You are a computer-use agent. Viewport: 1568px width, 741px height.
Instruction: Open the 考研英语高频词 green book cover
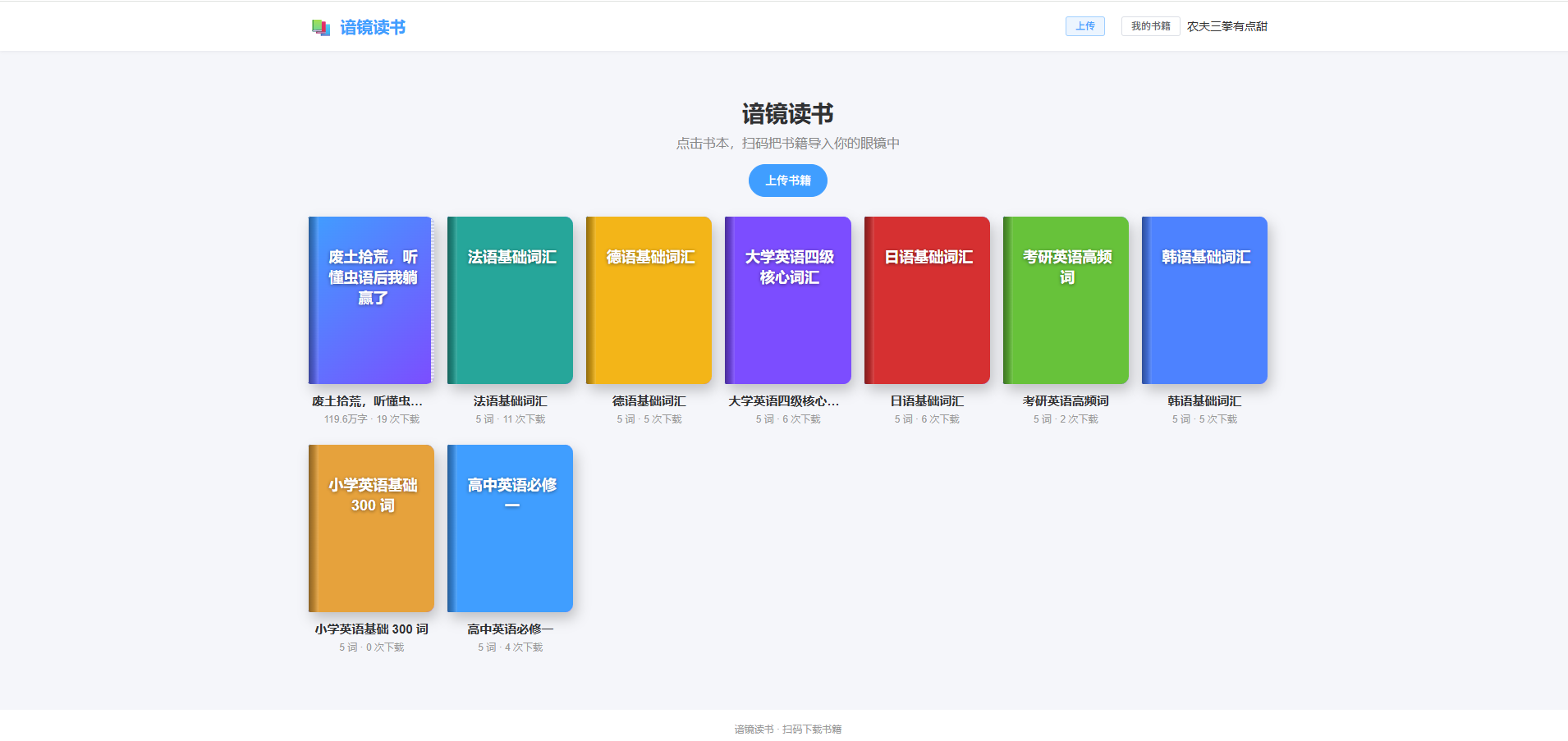coord(1066,300)
